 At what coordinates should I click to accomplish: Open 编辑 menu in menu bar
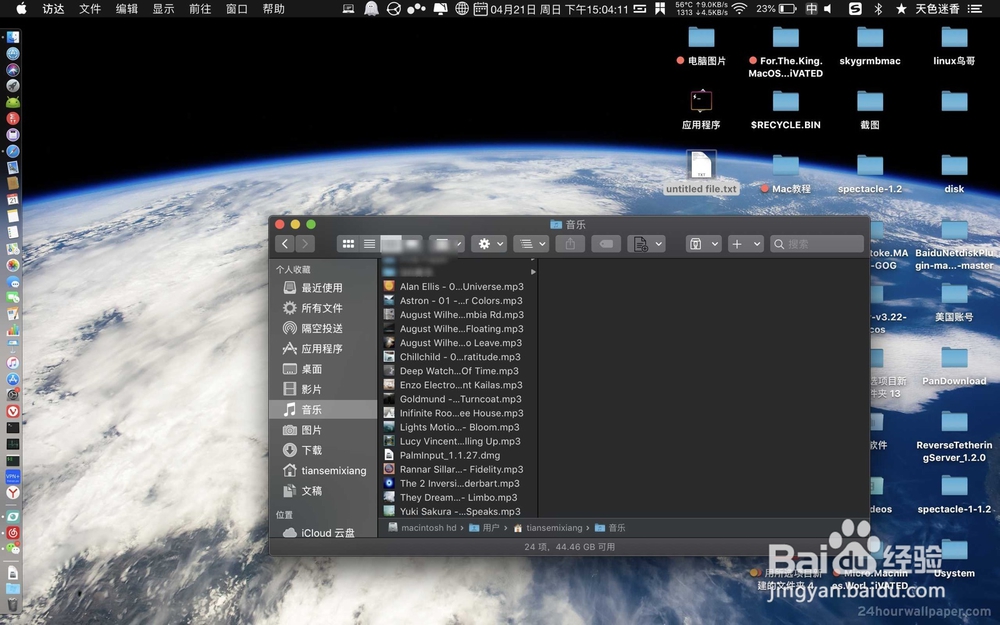[127, 9]
